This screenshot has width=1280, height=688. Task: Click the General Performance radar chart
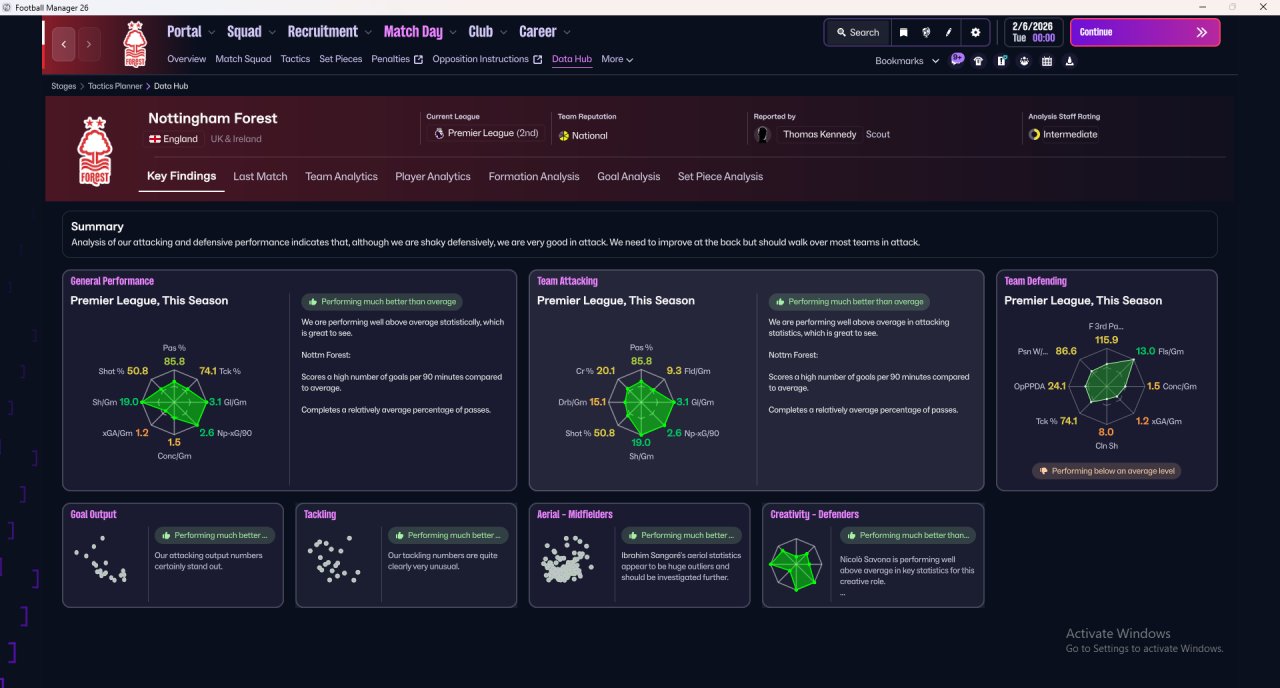pos(173,402)
